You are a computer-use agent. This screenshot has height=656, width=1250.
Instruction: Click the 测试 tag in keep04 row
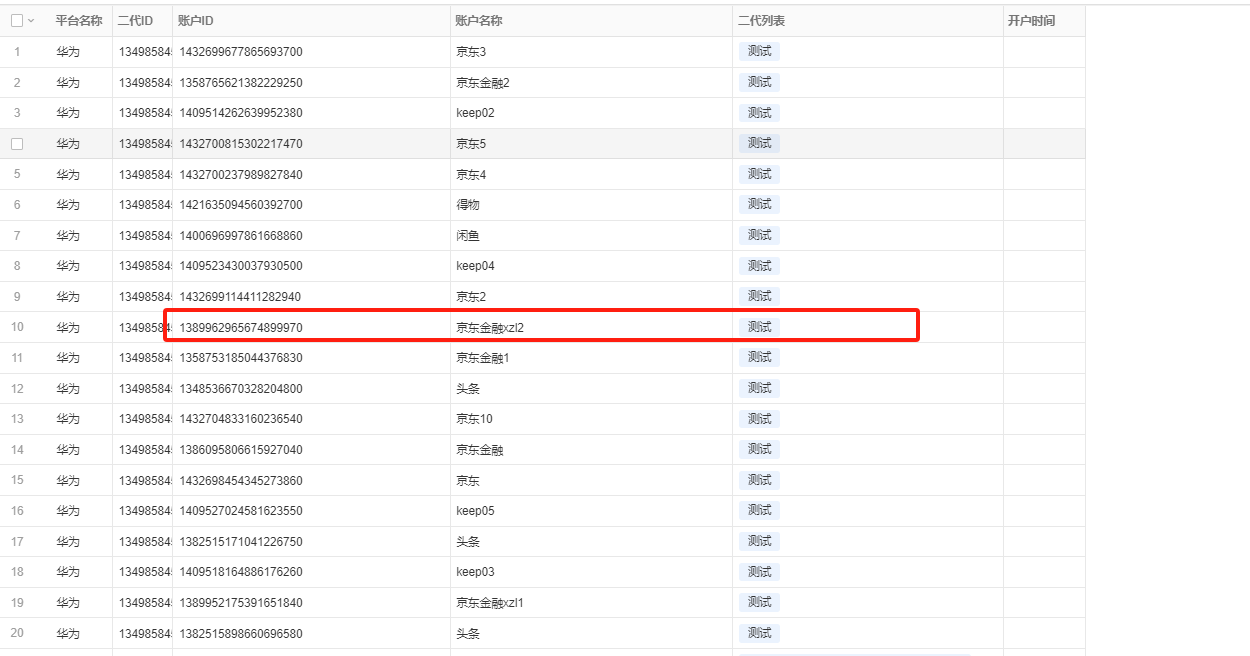(759, 265)
